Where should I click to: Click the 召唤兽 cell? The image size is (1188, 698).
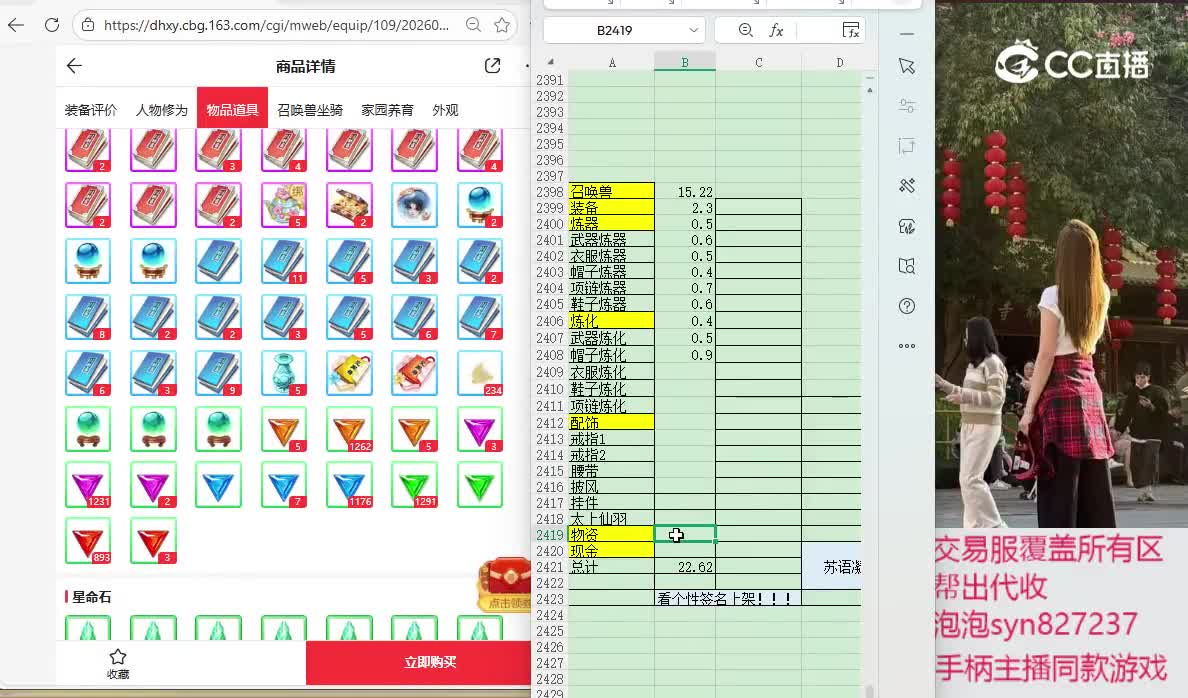point(611,192)
